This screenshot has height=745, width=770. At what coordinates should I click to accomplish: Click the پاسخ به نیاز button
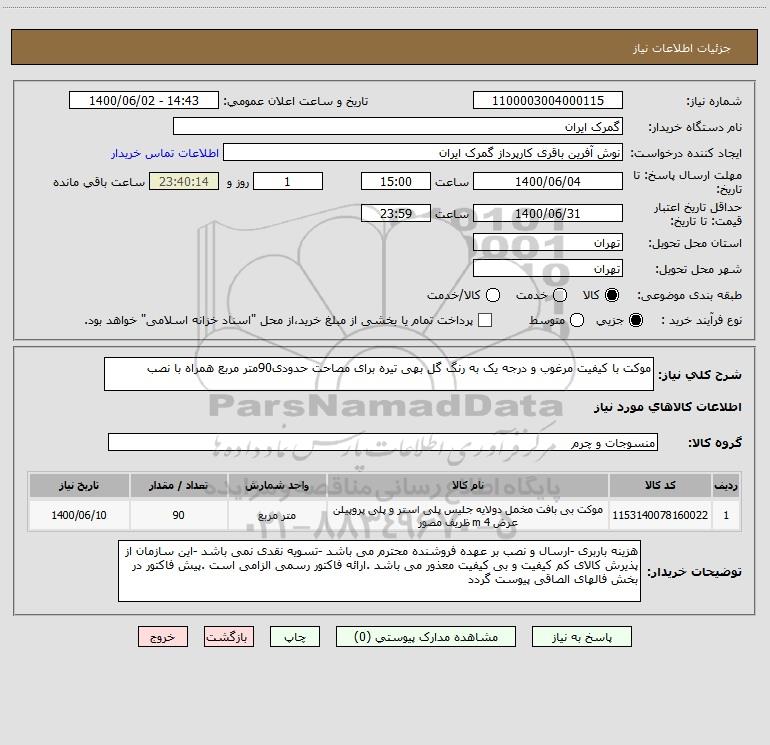click(x=581, y=637)
